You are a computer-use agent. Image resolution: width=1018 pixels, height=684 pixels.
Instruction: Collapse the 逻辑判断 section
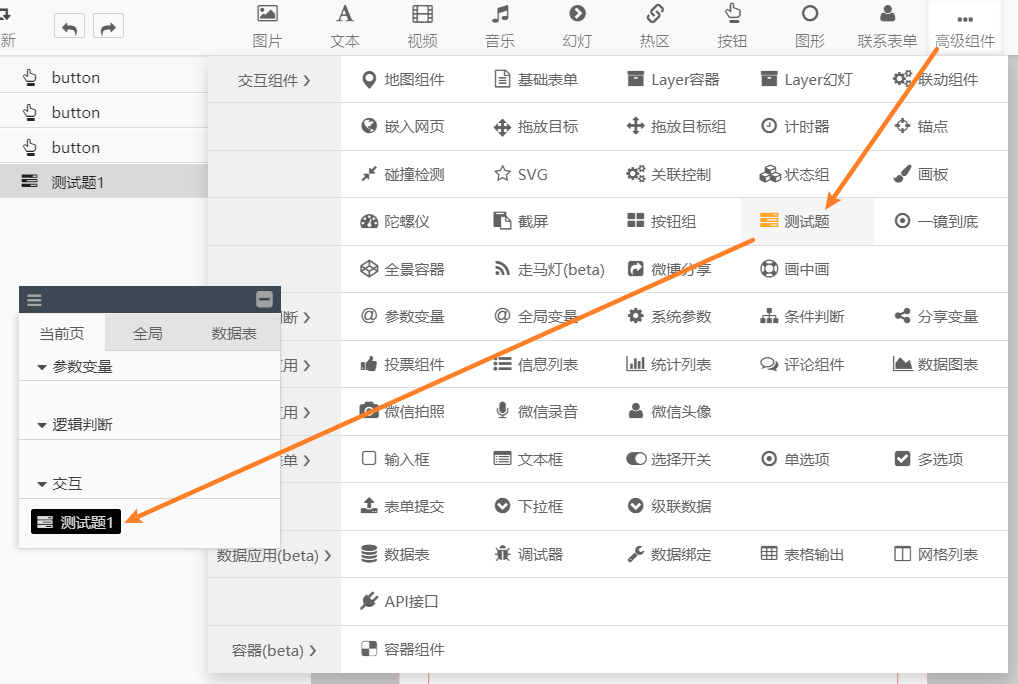point(42,425)
